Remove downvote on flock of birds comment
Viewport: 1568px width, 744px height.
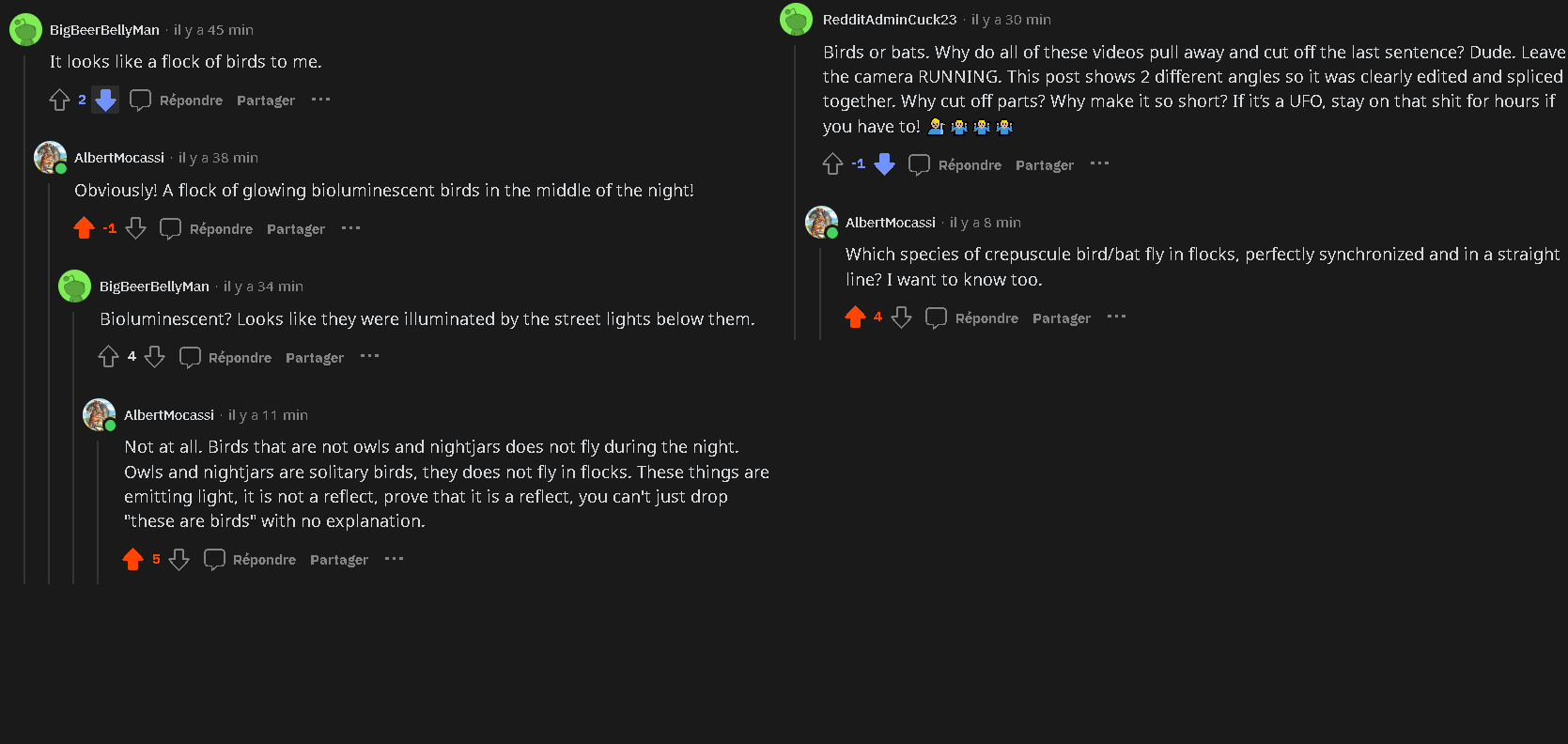point(105,100)
